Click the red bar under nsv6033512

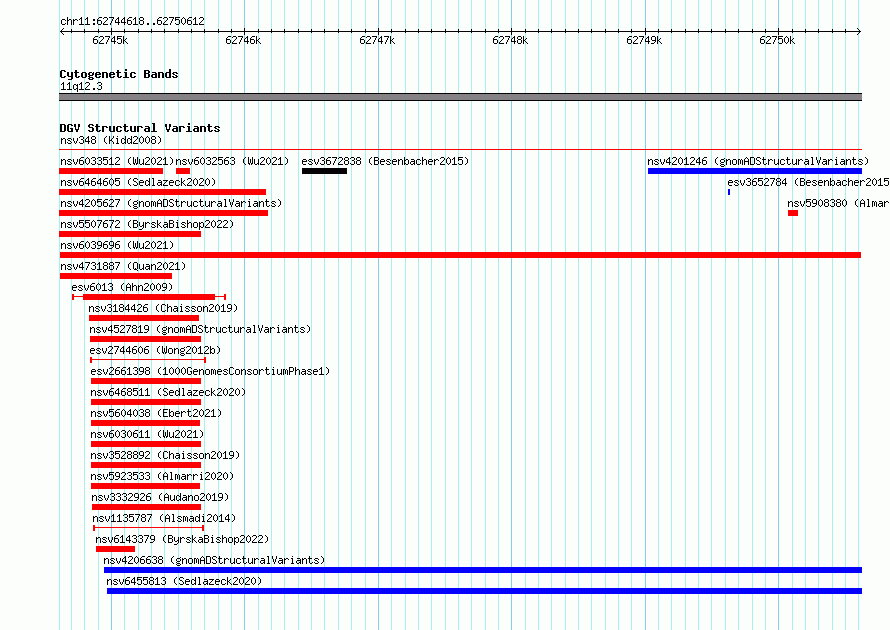click(111, 171)
